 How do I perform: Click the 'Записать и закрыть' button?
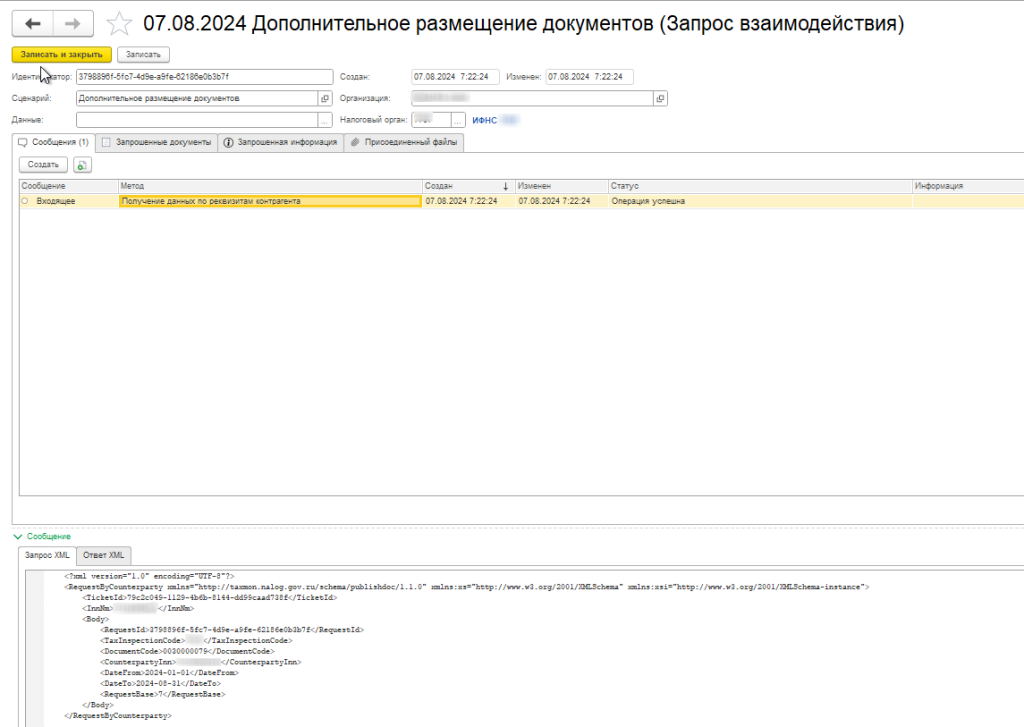pyautogui.click(x=61, y=54)
